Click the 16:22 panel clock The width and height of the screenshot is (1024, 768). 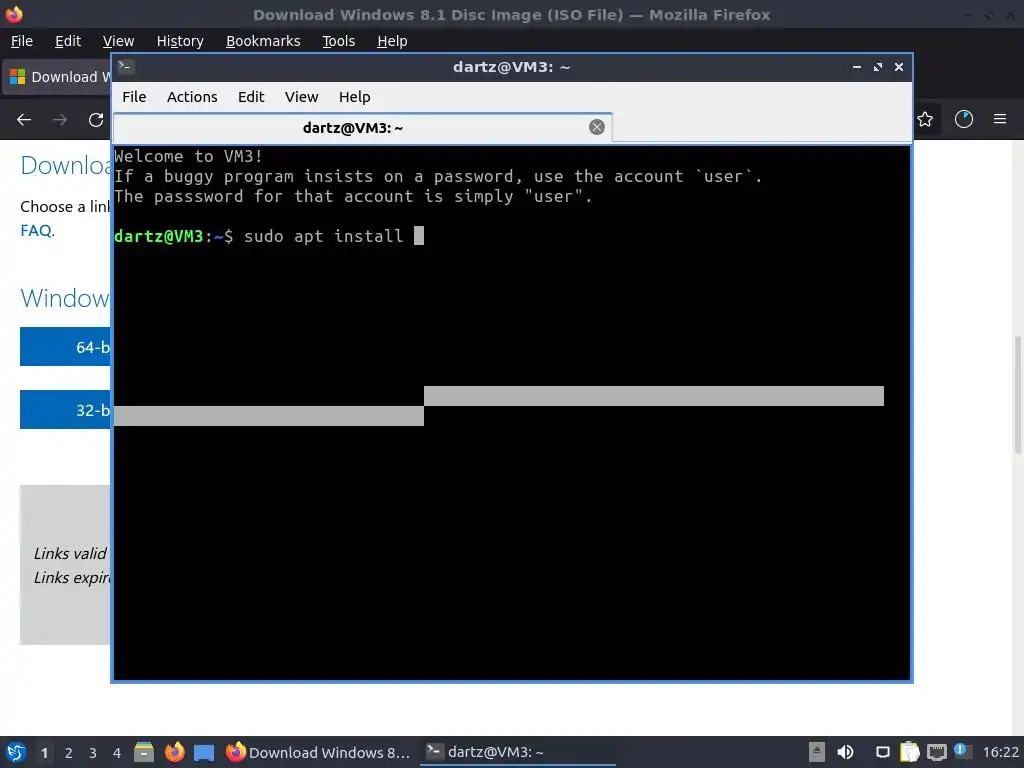pos(1000,752)
